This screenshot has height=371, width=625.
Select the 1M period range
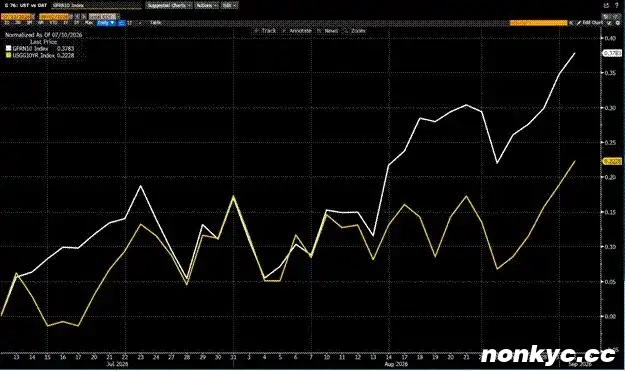[x=29, y=23]
